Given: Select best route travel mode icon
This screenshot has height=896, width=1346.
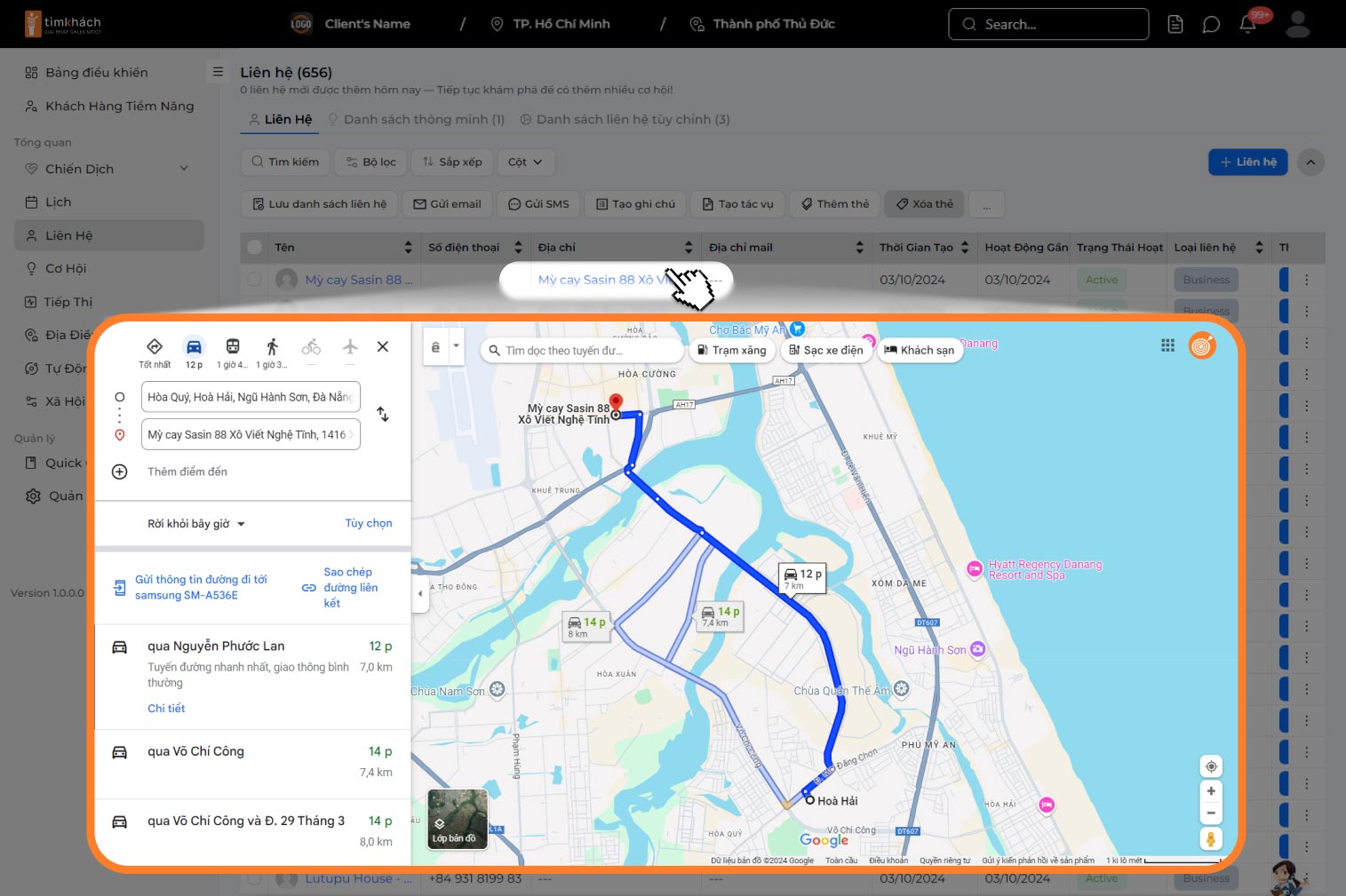Looking at the screenshot, I should [155, 347].
